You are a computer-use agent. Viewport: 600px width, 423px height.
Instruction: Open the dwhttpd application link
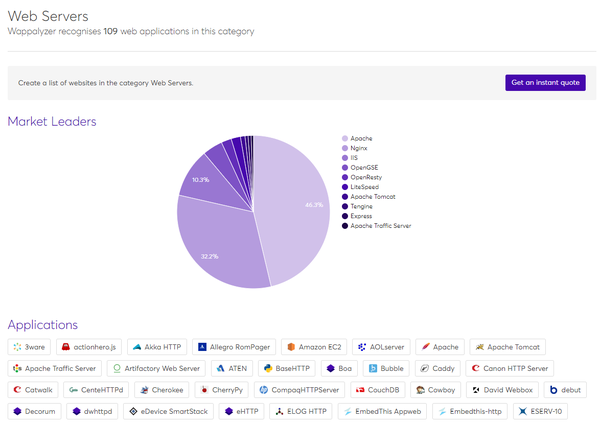pos(92,411)
